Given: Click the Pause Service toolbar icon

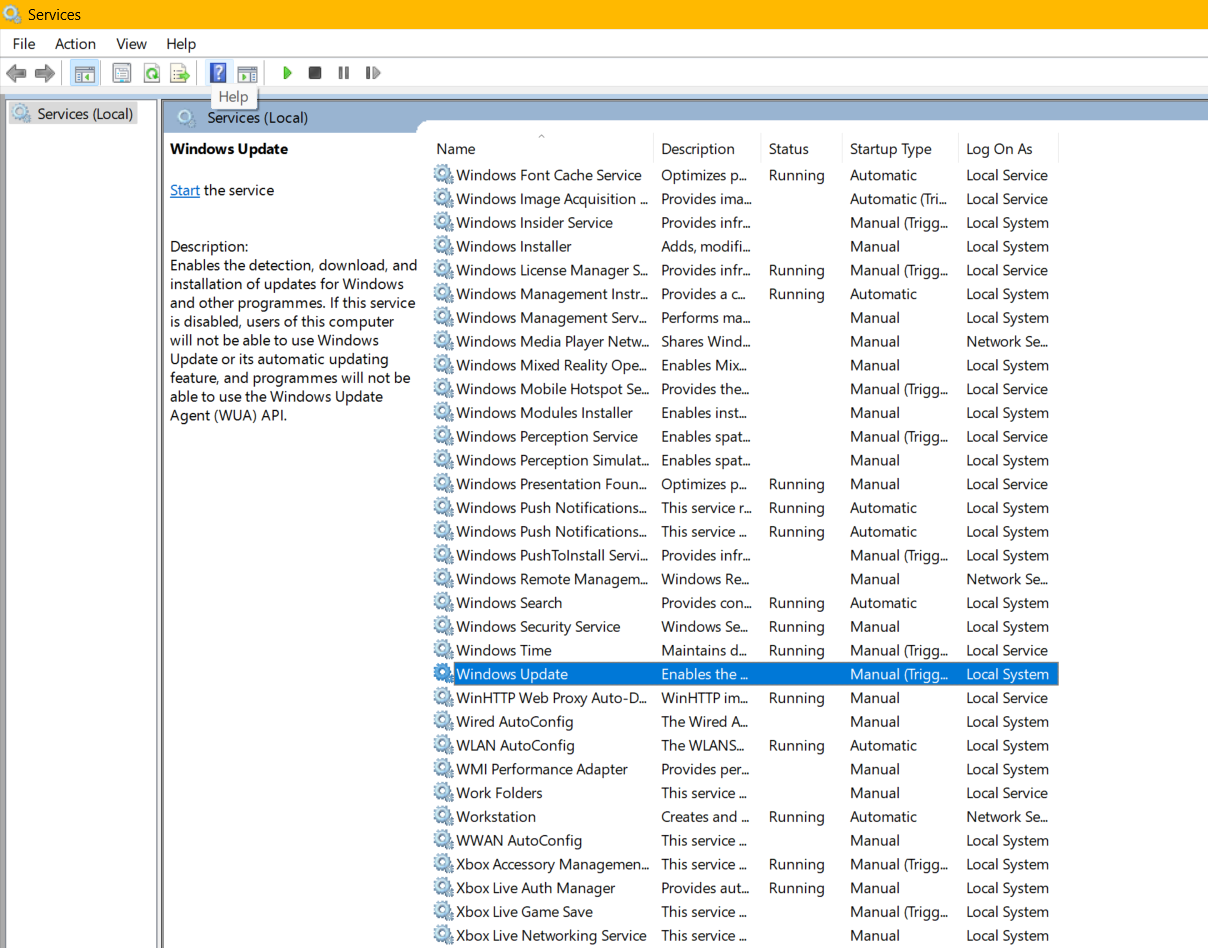Looking at the screenshot, I should coord(344,73).
